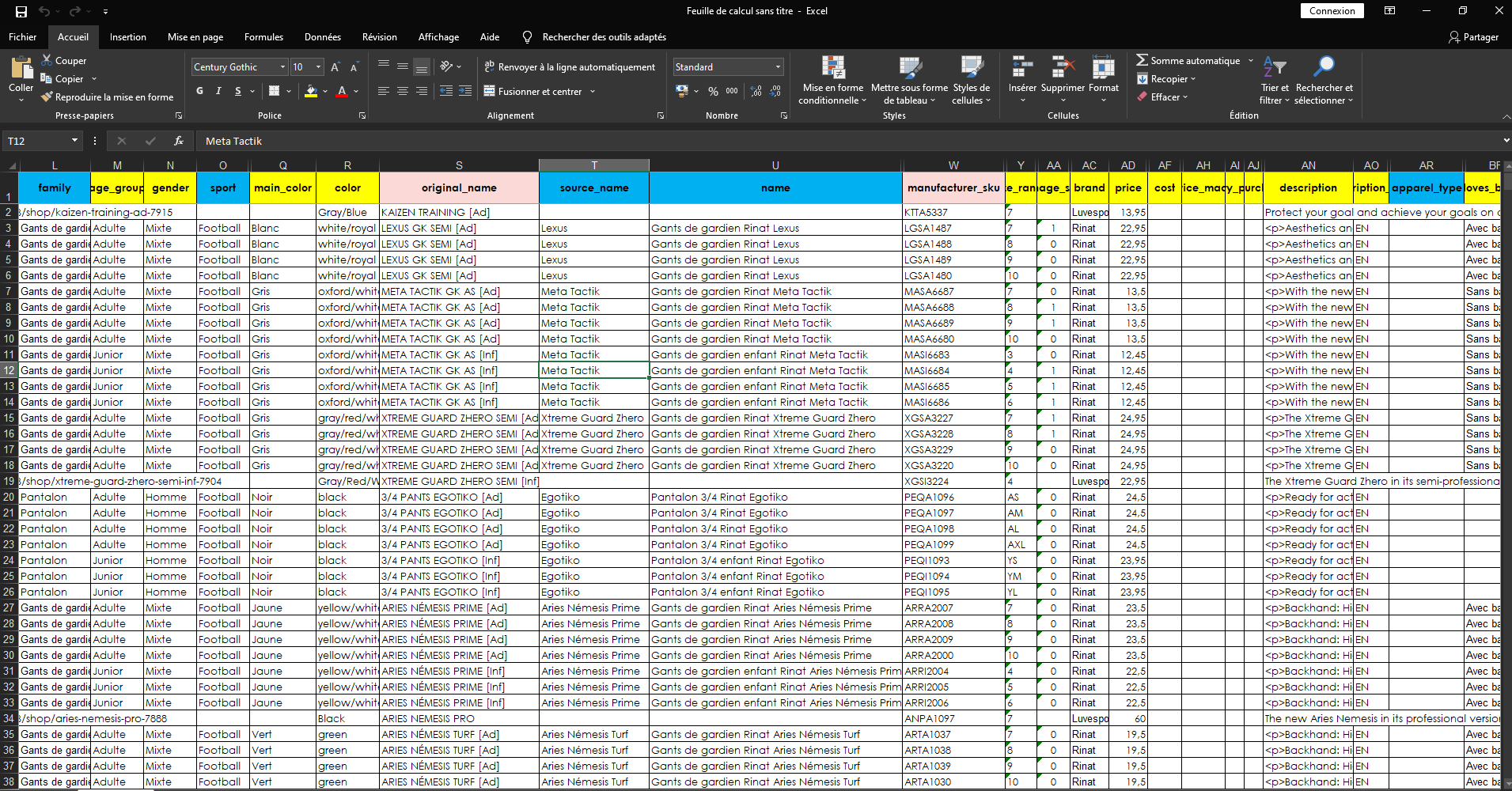Screen dimensions: 1512x791
Task: Open the Century Gothic font dropdown
Action: point(282,67)
